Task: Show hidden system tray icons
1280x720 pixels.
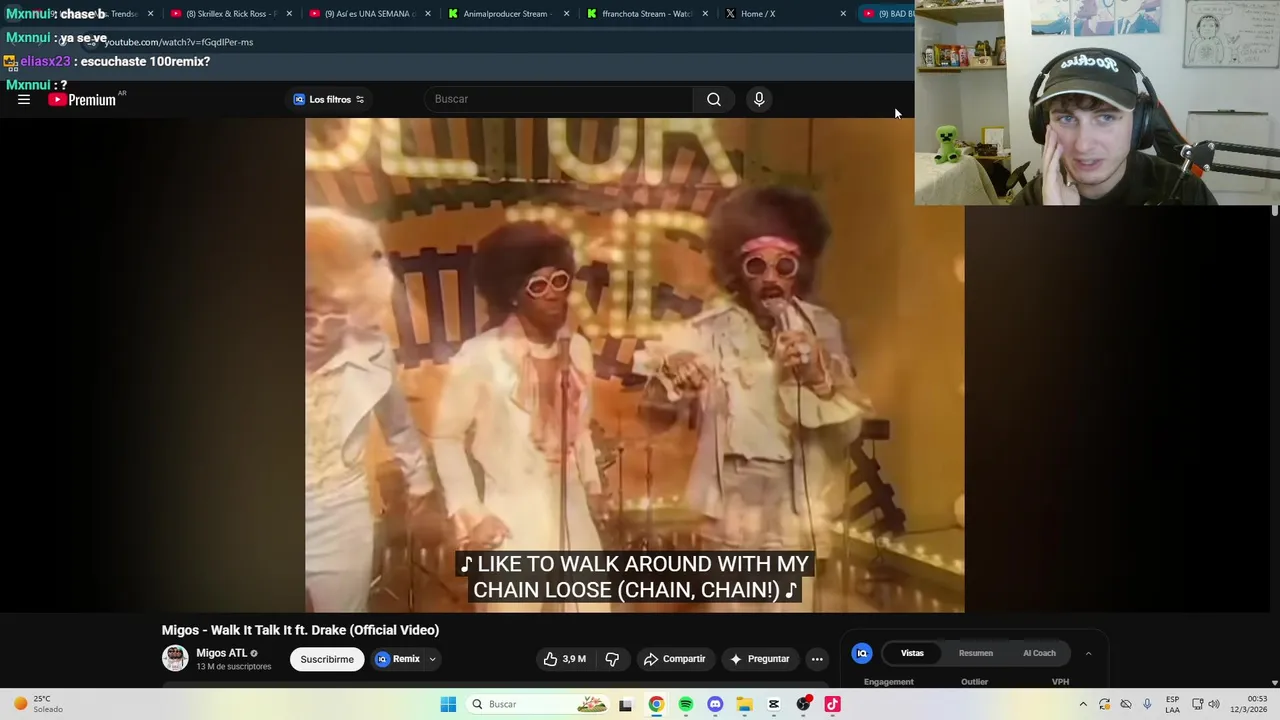Action: pyautogui.click(x=1083, y=704)
